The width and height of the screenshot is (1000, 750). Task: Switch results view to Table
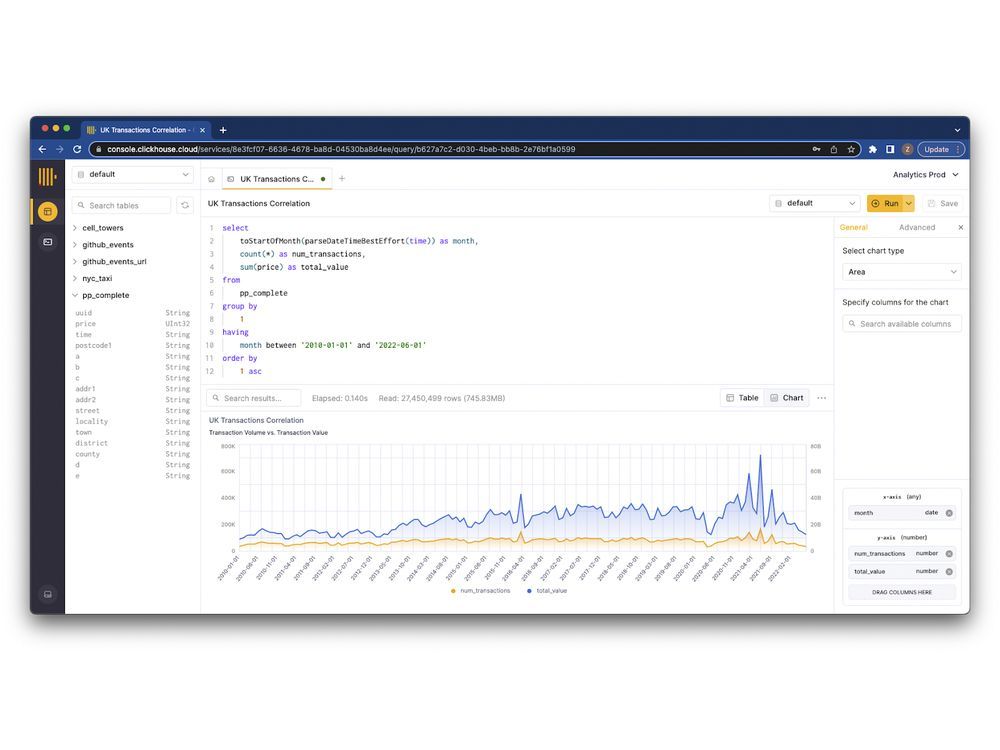pos(742,397)
